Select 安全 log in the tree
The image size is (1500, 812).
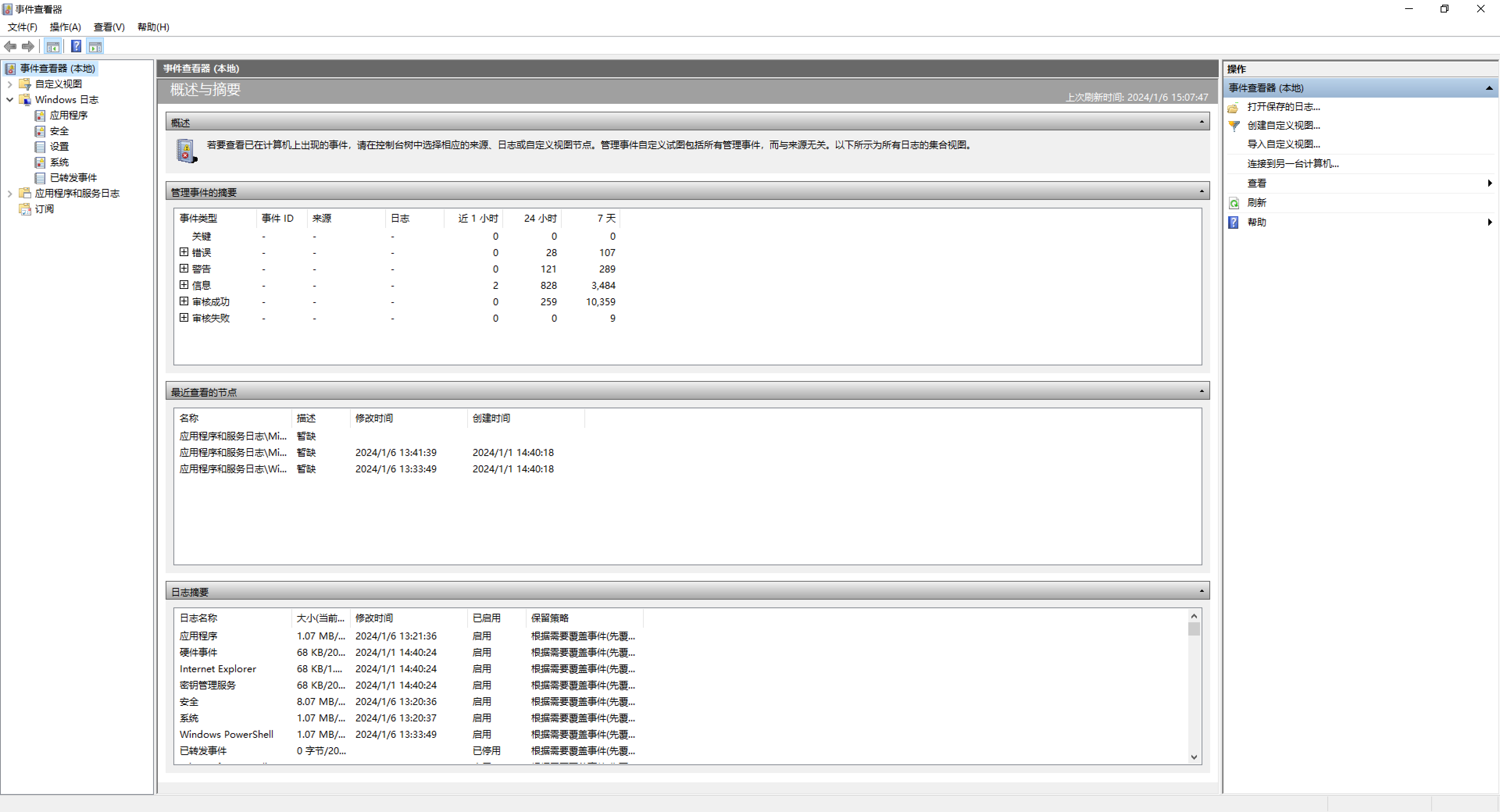coord(59,131)
